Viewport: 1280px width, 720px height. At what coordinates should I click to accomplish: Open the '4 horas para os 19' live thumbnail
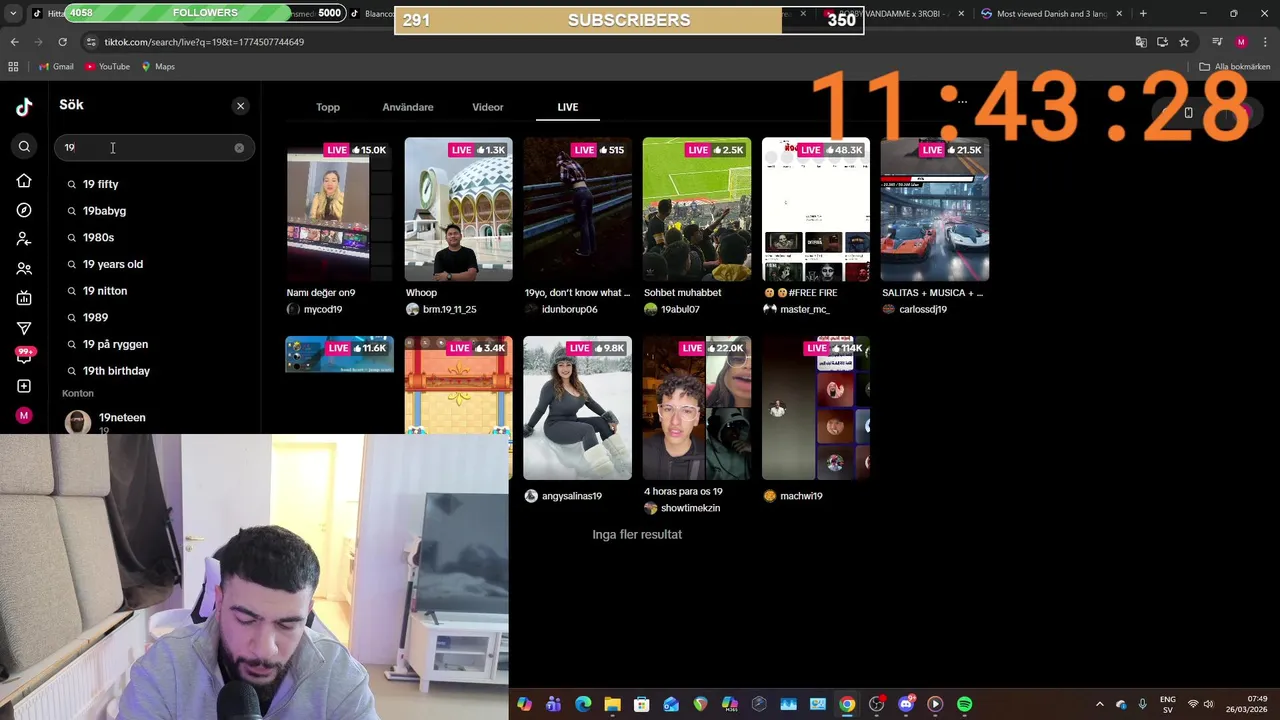696,408
